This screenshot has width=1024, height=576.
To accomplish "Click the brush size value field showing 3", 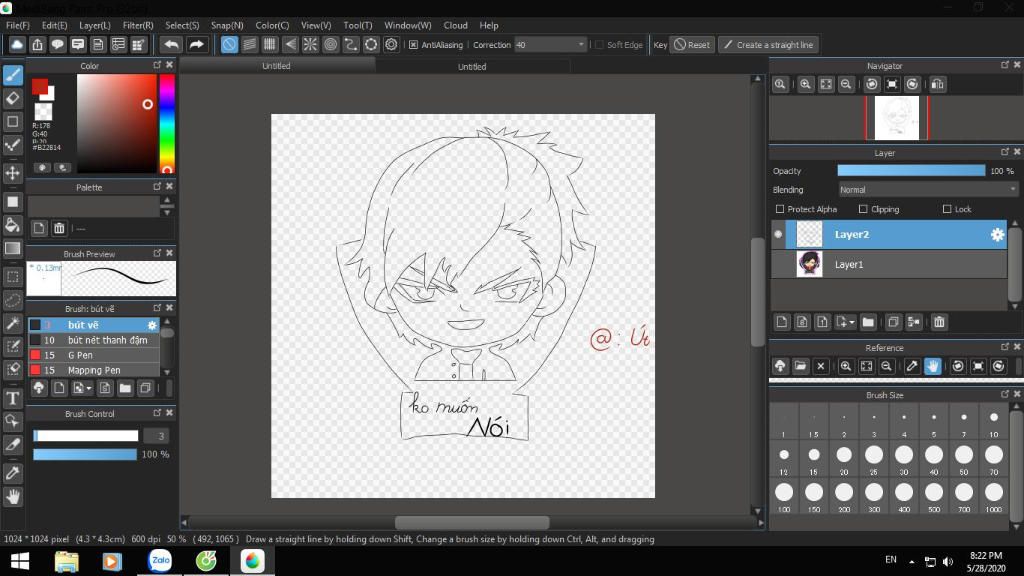I will pyautogui.click(x=157, y=436).
